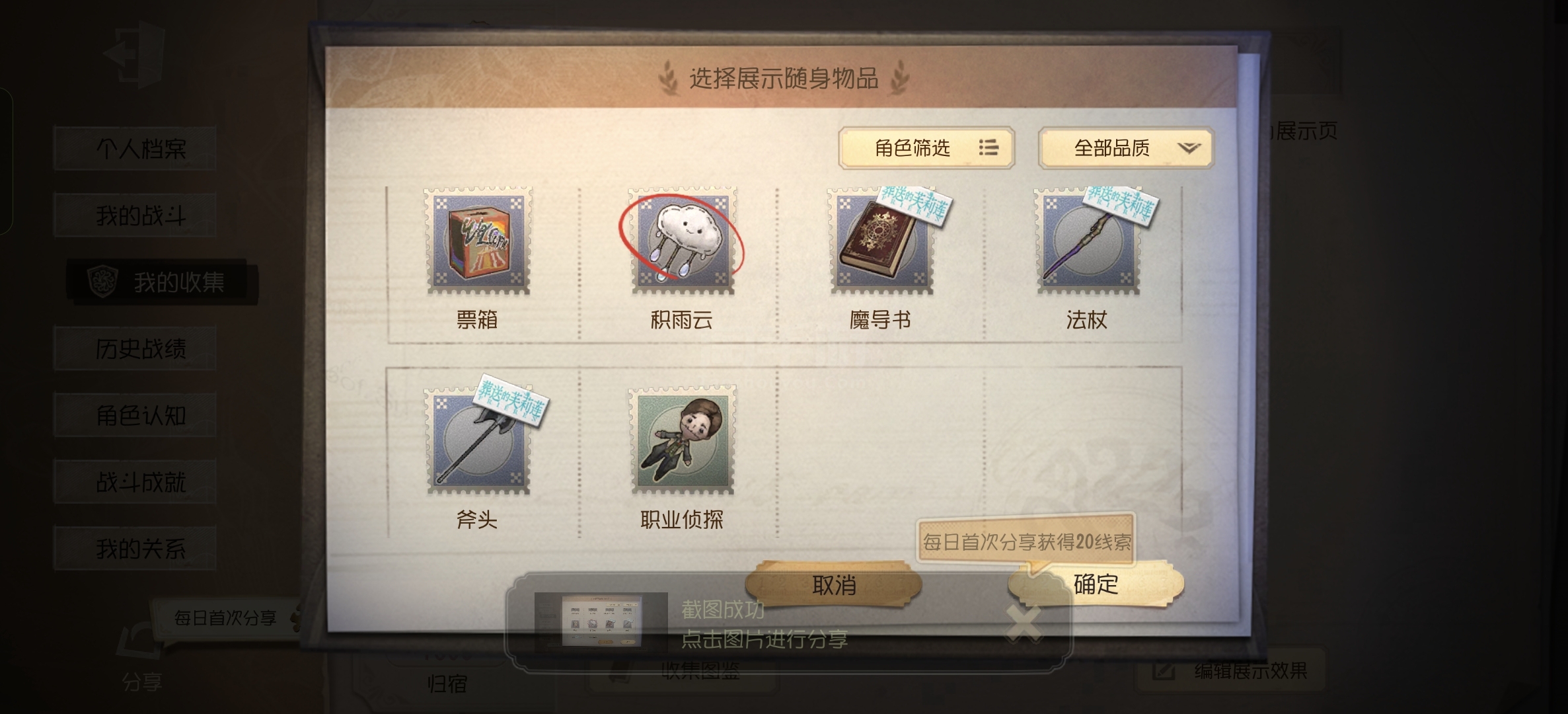Select the 票箱 ballot box accessory stamp
Image resolution: width=1568 pixels, height=714 pixels.
478,241
